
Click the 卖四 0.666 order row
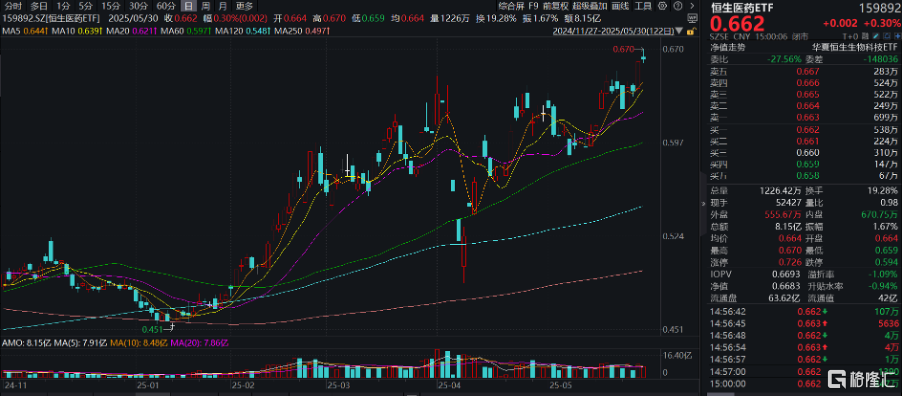[x=804, y=83]
